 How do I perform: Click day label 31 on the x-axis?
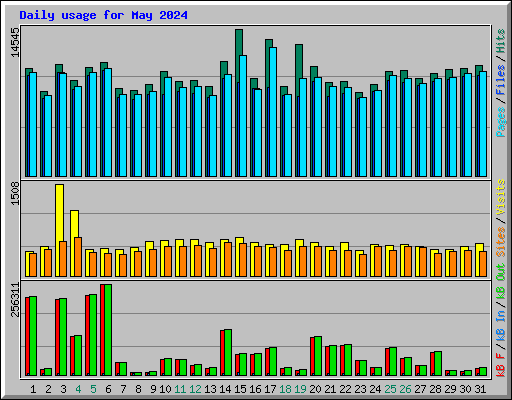tap(480, 389)
